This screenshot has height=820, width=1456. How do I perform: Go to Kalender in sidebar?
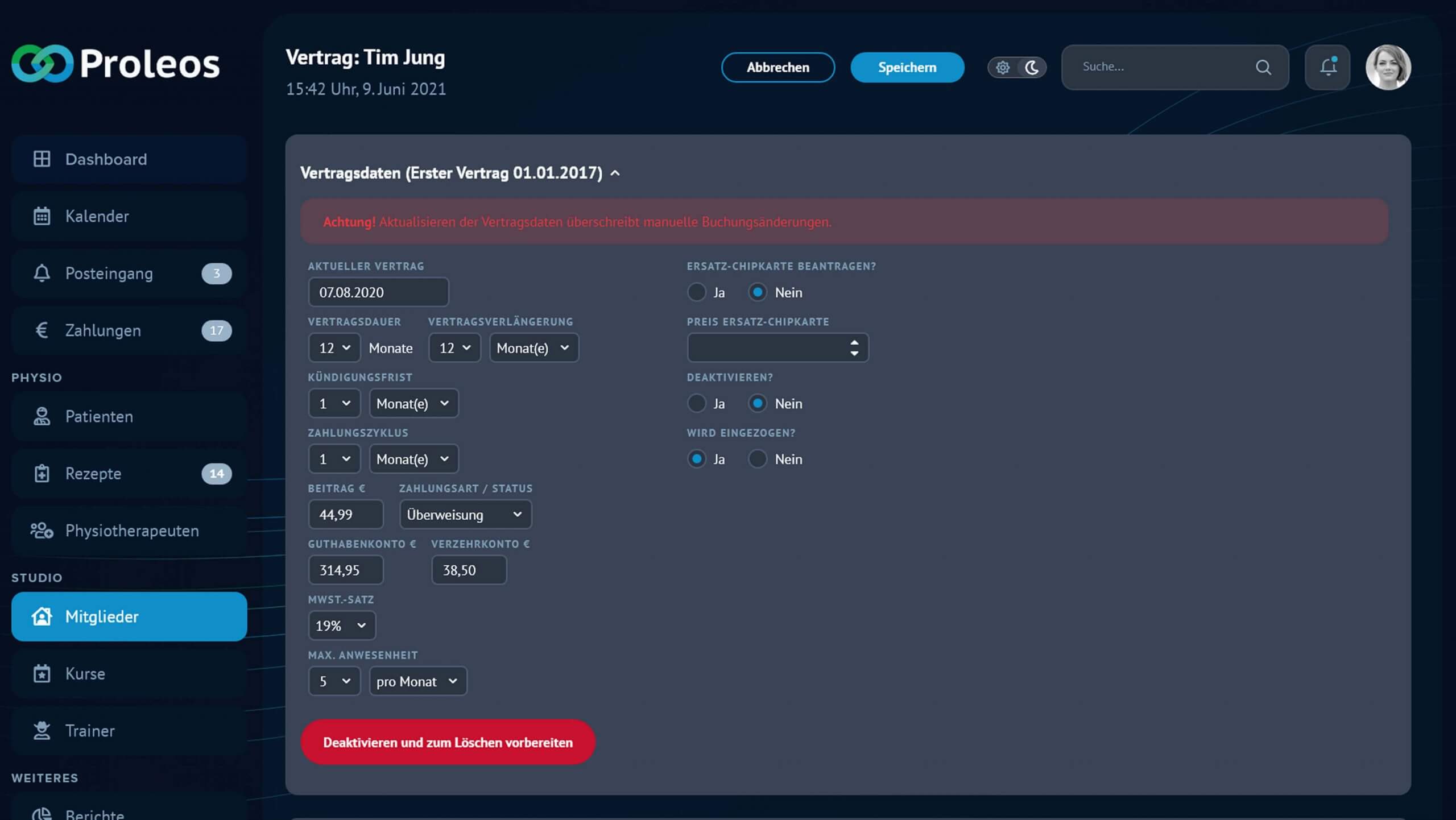tap(129, 216)
